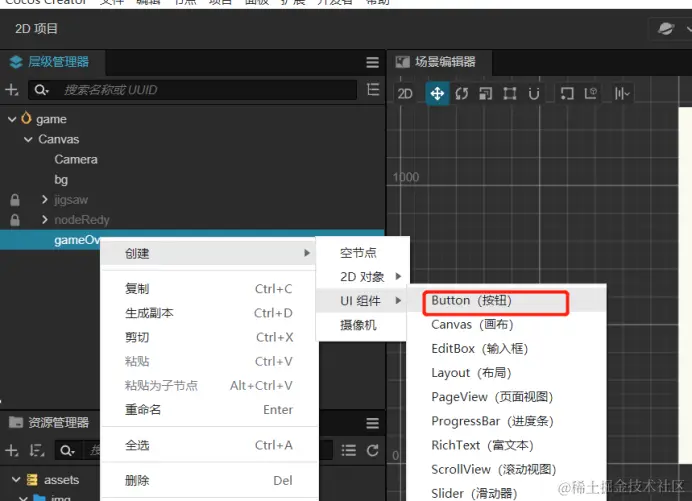The height and width of the screenshot is (501, 692).
Task: Select the jigsaw node label
Action: coord(71,200)
